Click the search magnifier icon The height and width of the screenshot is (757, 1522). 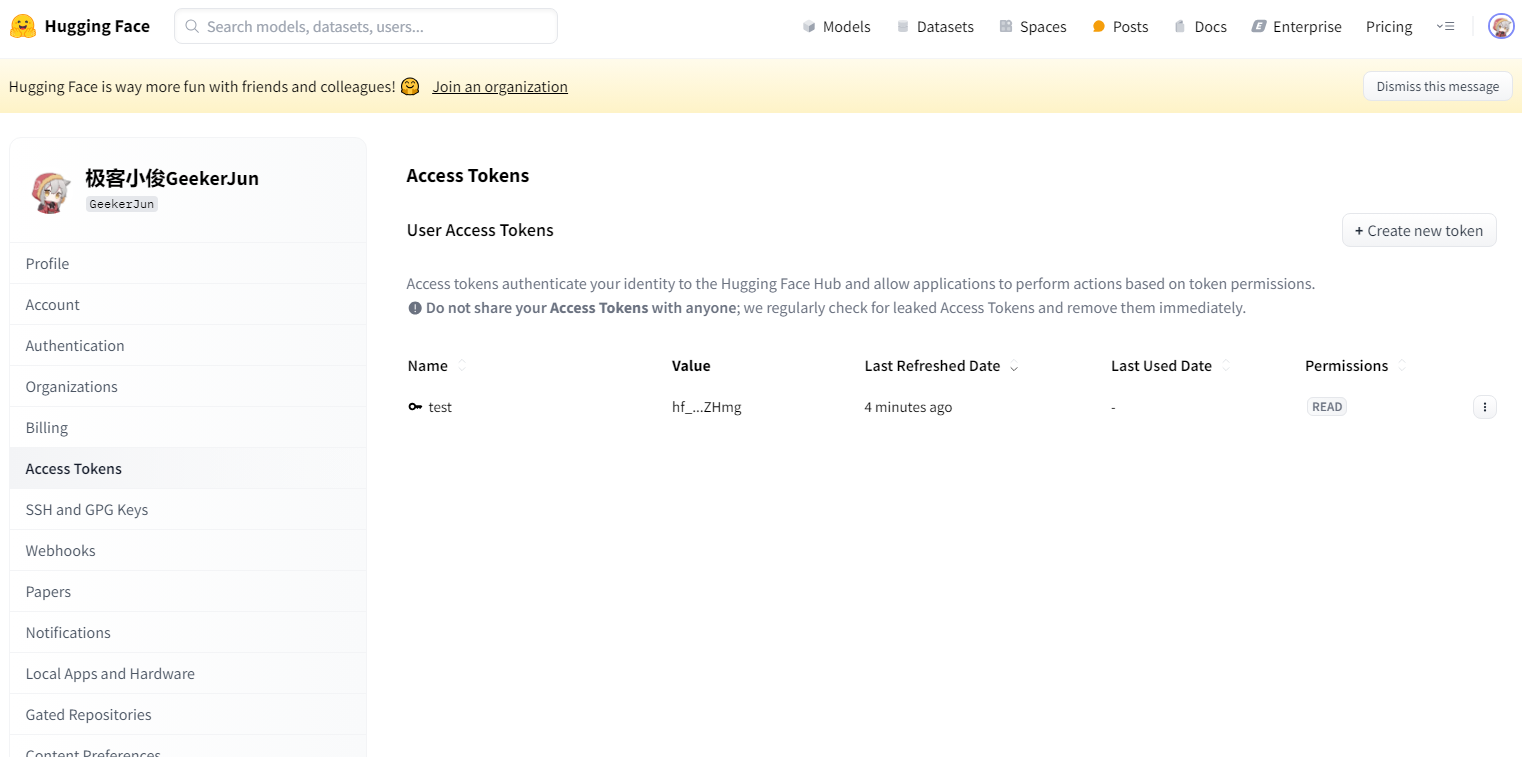click(192, 27)
